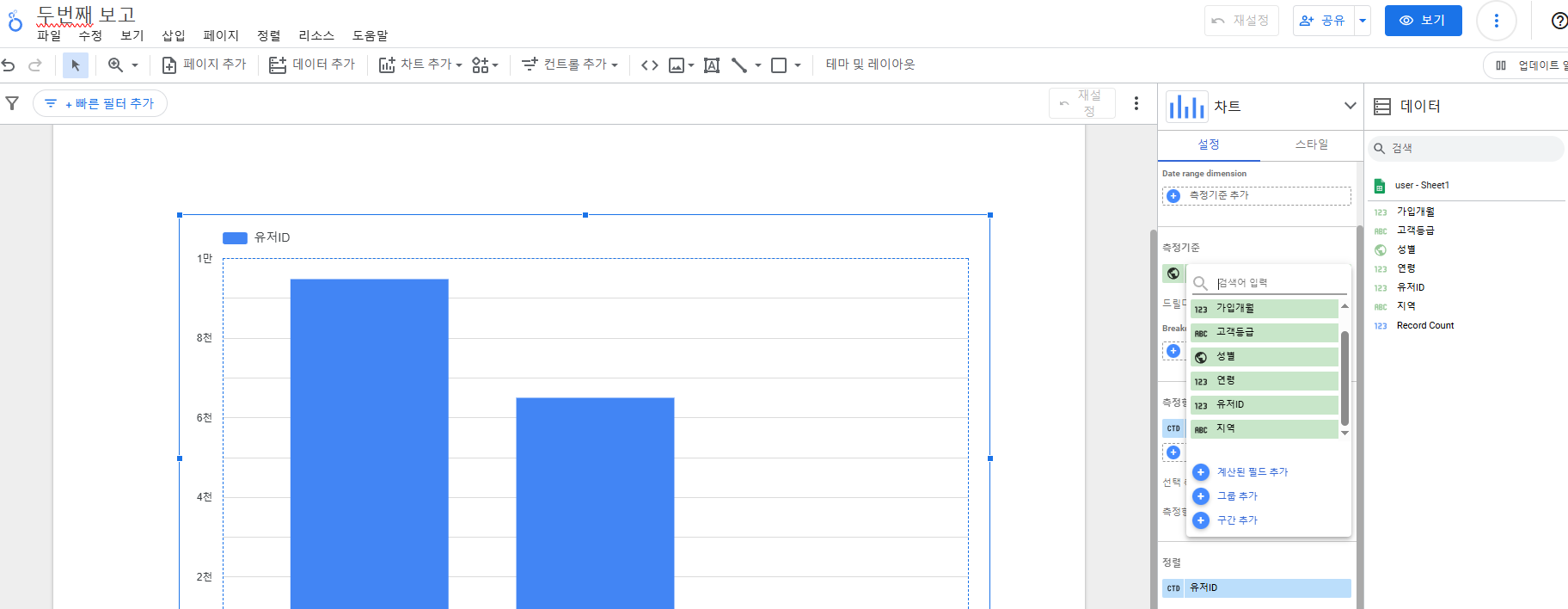Open the header more options menu

[x=1497, y=21]
